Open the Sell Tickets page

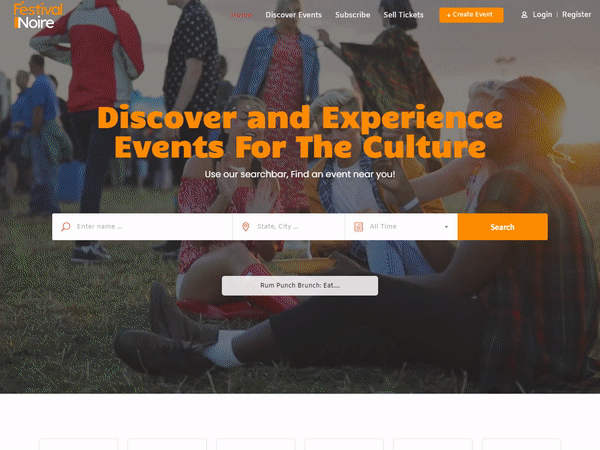click(403, 15)
